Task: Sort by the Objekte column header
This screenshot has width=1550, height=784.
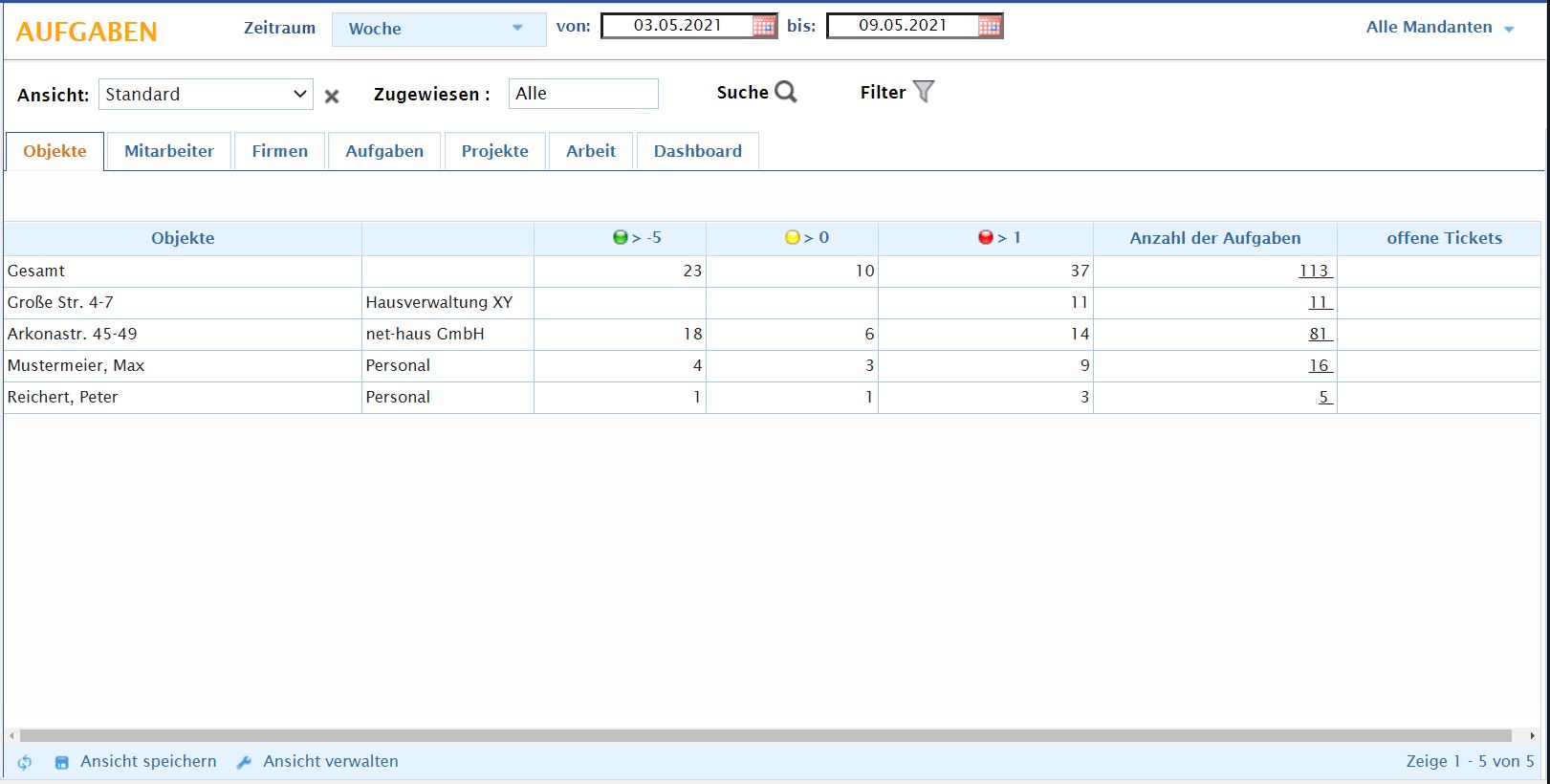Action: coord(183,238)
